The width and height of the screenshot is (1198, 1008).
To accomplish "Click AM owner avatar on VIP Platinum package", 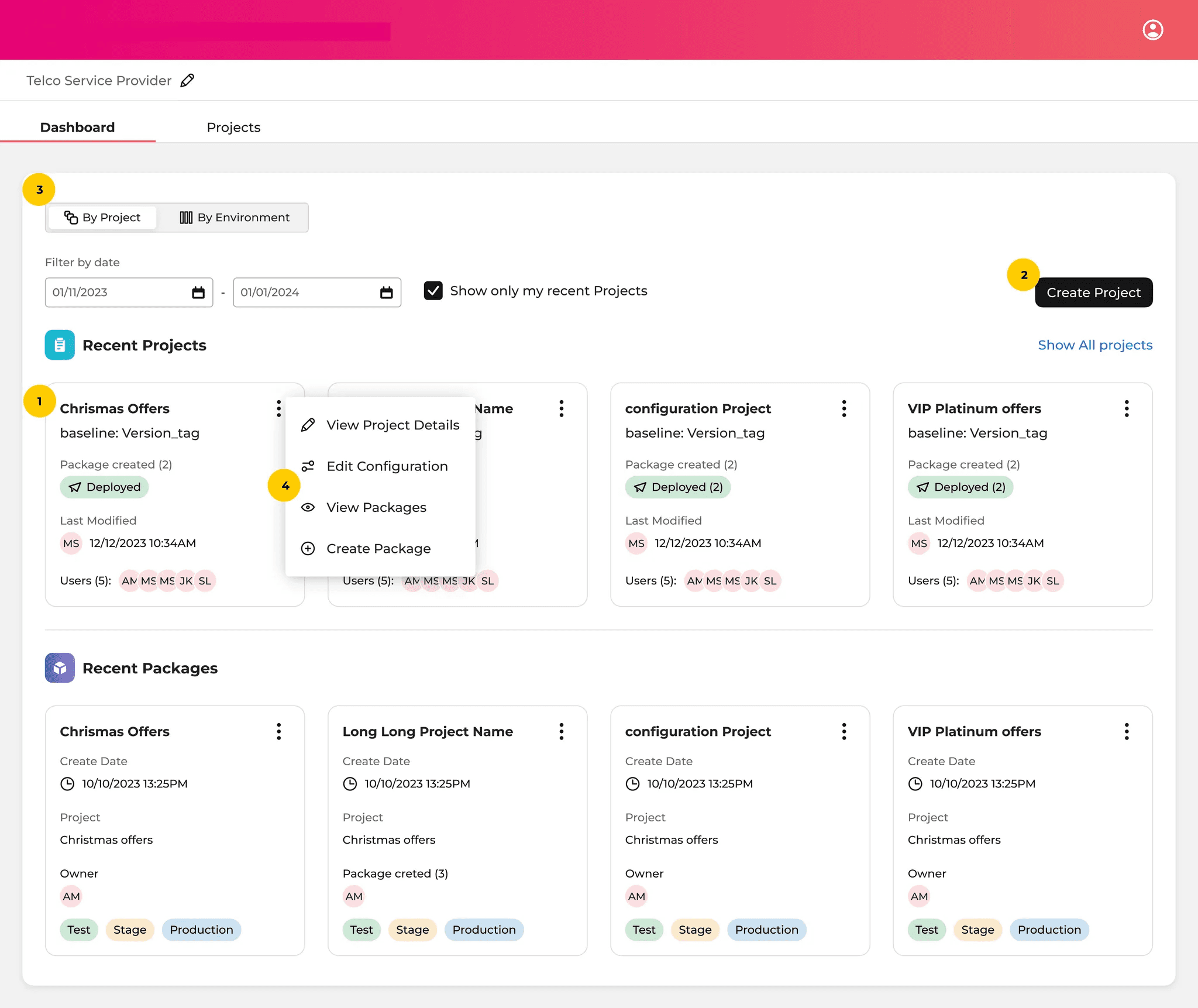I will [918, 896].
